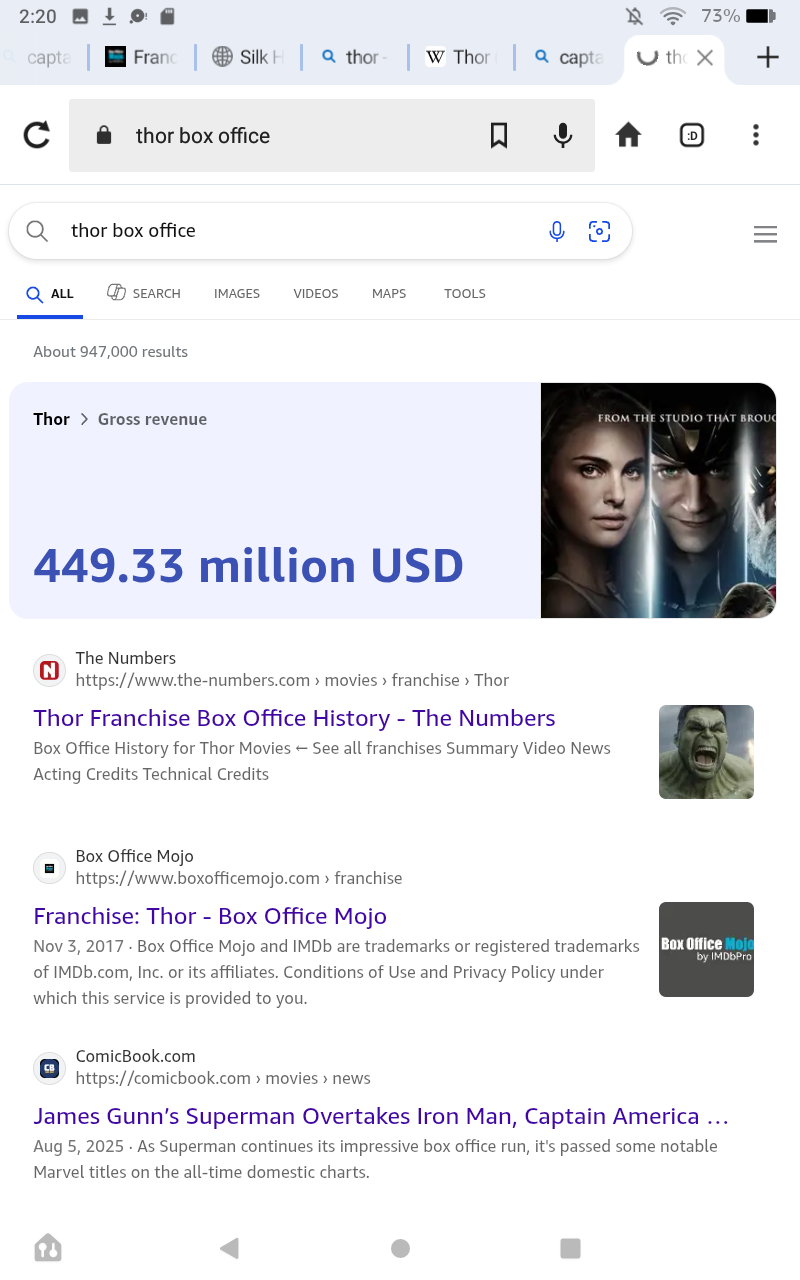Tap the Box Office Mojo site favicon
The width and height of the screenshot is (800, 1280).
49,867
